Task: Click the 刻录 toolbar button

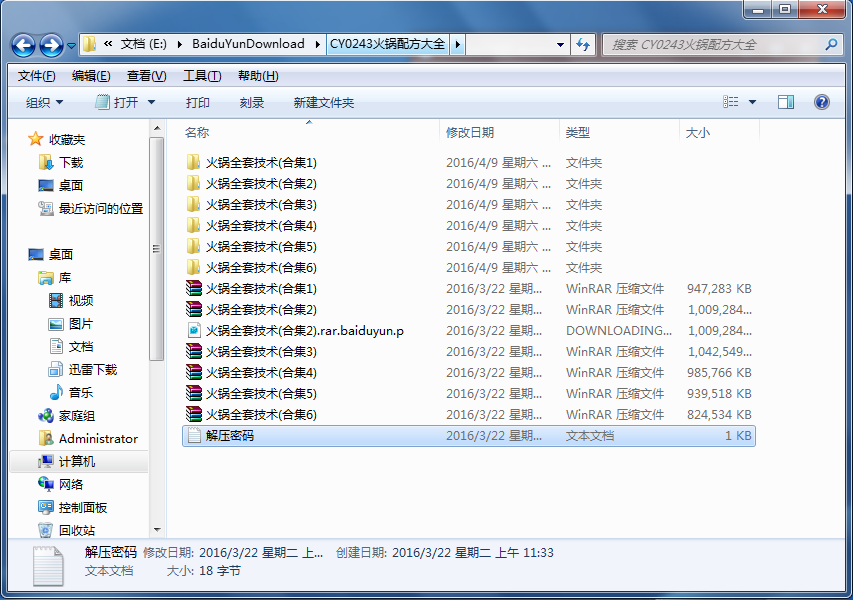Action: tap(252, 102)
